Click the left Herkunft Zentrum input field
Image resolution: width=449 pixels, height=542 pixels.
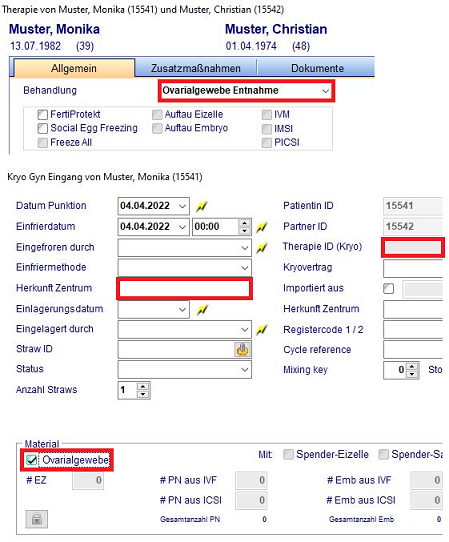point(185,289)
